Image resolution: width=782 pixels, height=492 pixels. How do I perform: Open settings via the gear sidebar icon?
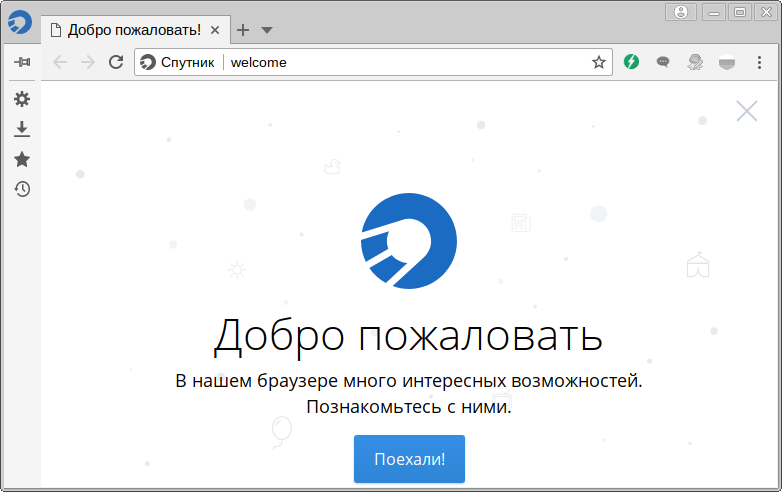[21, 99]
